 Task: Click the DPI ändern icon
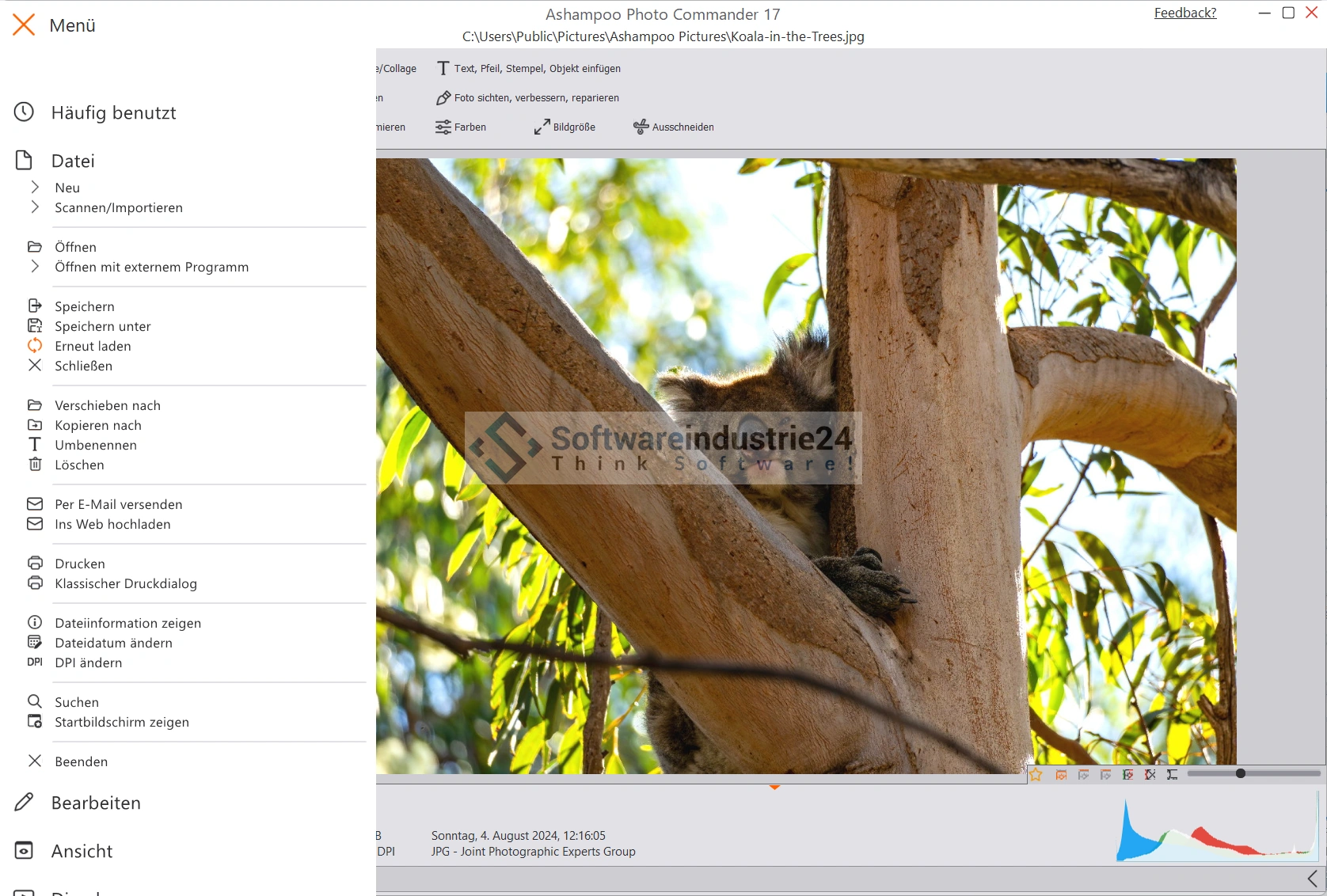[35, 662]
